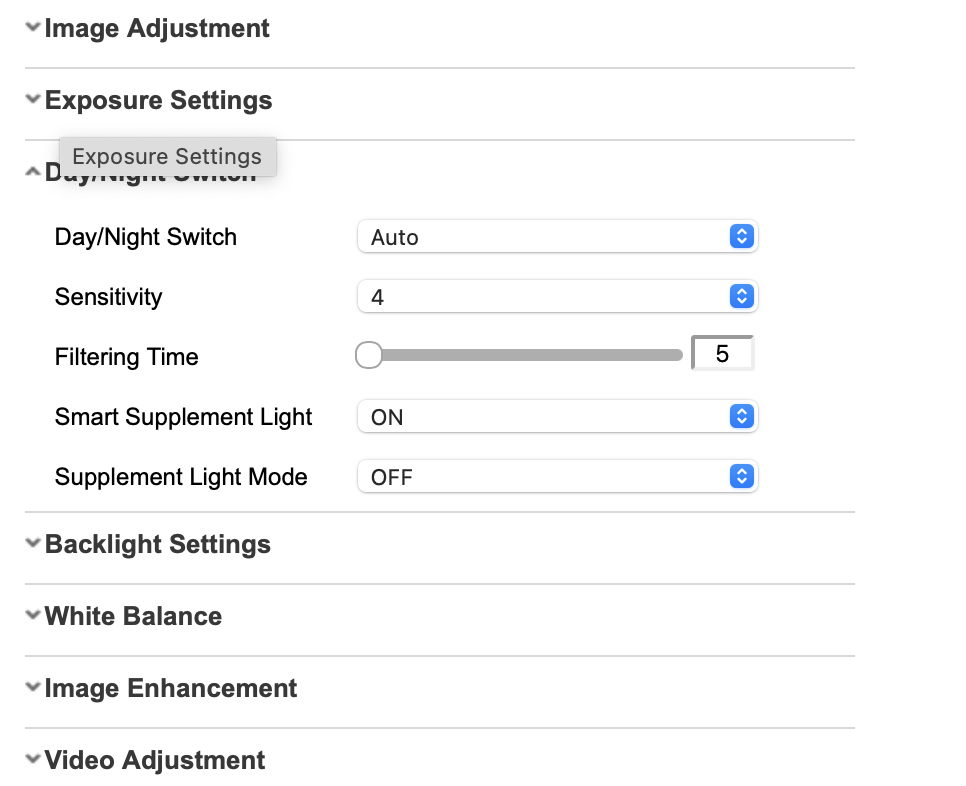Open the Video Adjustment heading
This screenshot has width=966, height=786.
[155, 760]
